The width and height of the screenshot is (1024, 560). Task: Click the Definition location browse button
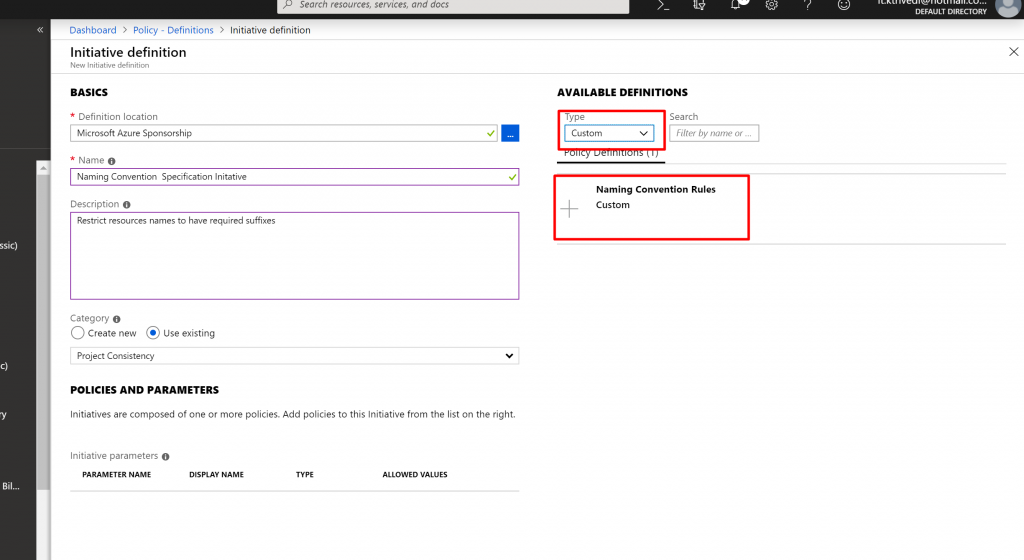[510, 133]
